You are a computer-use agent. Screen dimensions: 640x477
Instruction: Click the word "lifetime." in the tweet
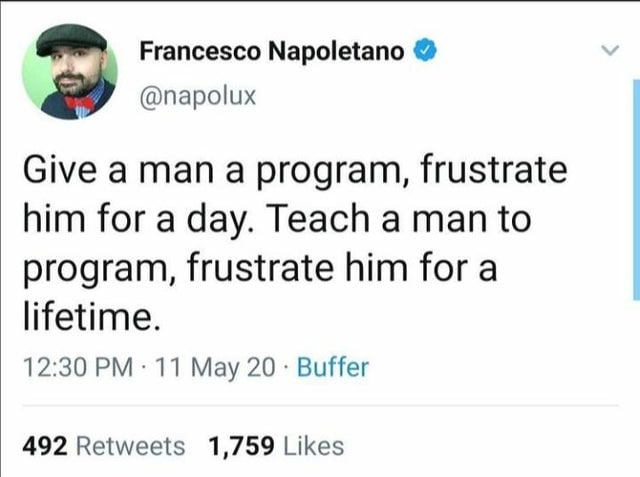coord(90,318)
